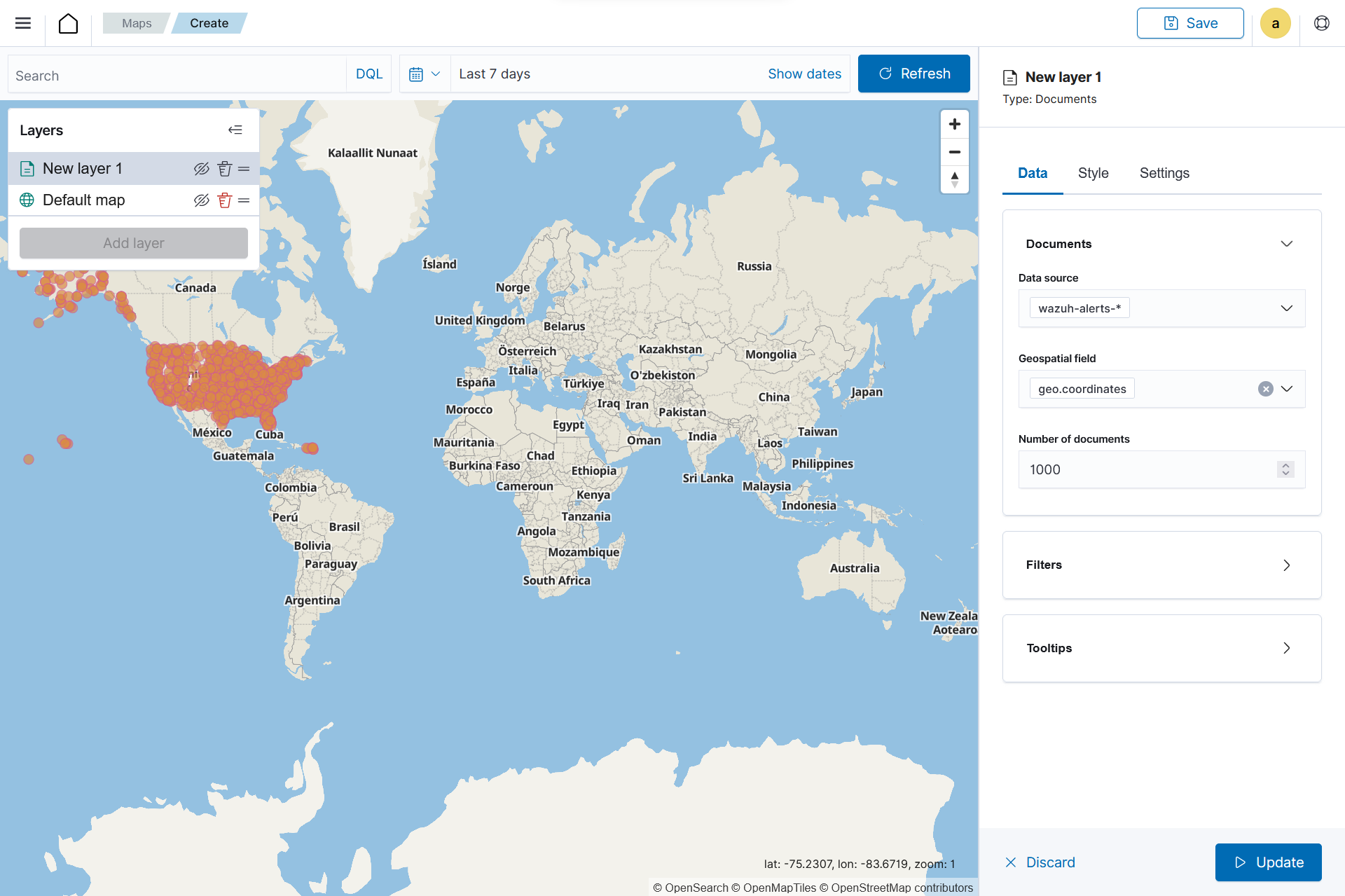Image resolution: width=1345 pixels, height=896 pixels.
Task: Go to the home page icon
Action: (68, 23)
